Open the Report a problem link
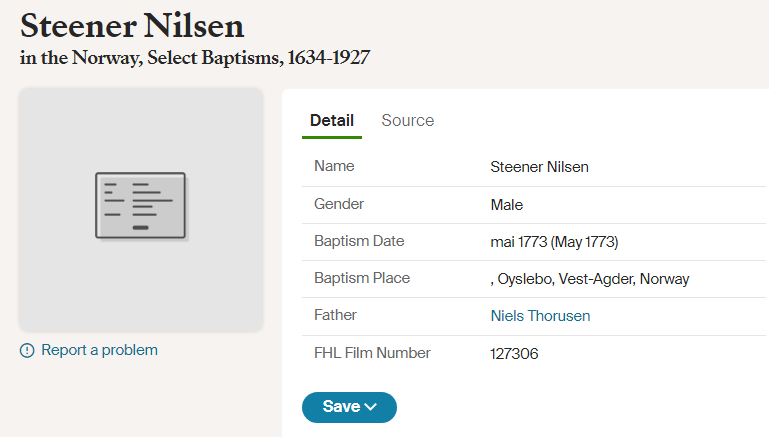 (100, 350)
